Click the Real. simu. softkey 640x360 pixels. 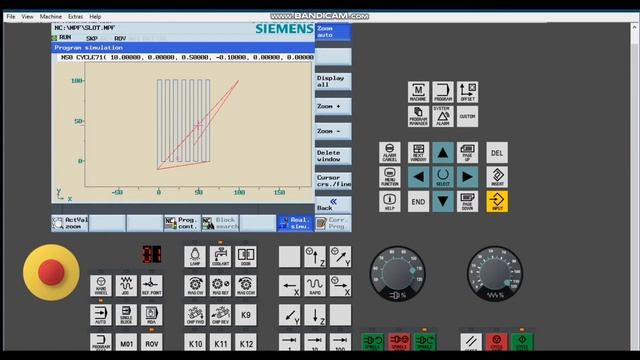coord(296,223)
